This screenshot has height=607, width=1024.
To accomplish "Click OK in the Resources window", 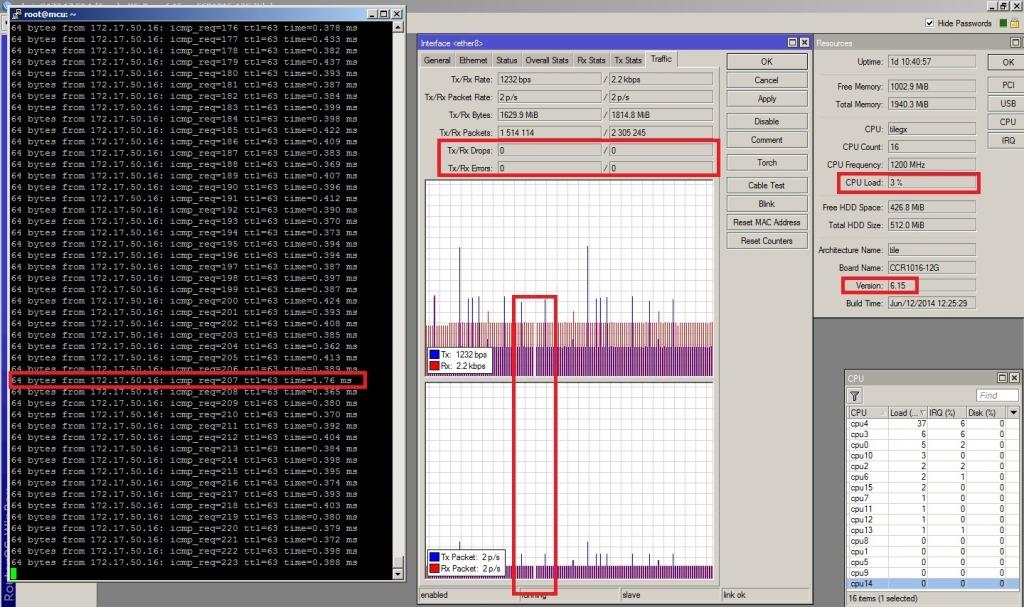I will (1007, 62).
